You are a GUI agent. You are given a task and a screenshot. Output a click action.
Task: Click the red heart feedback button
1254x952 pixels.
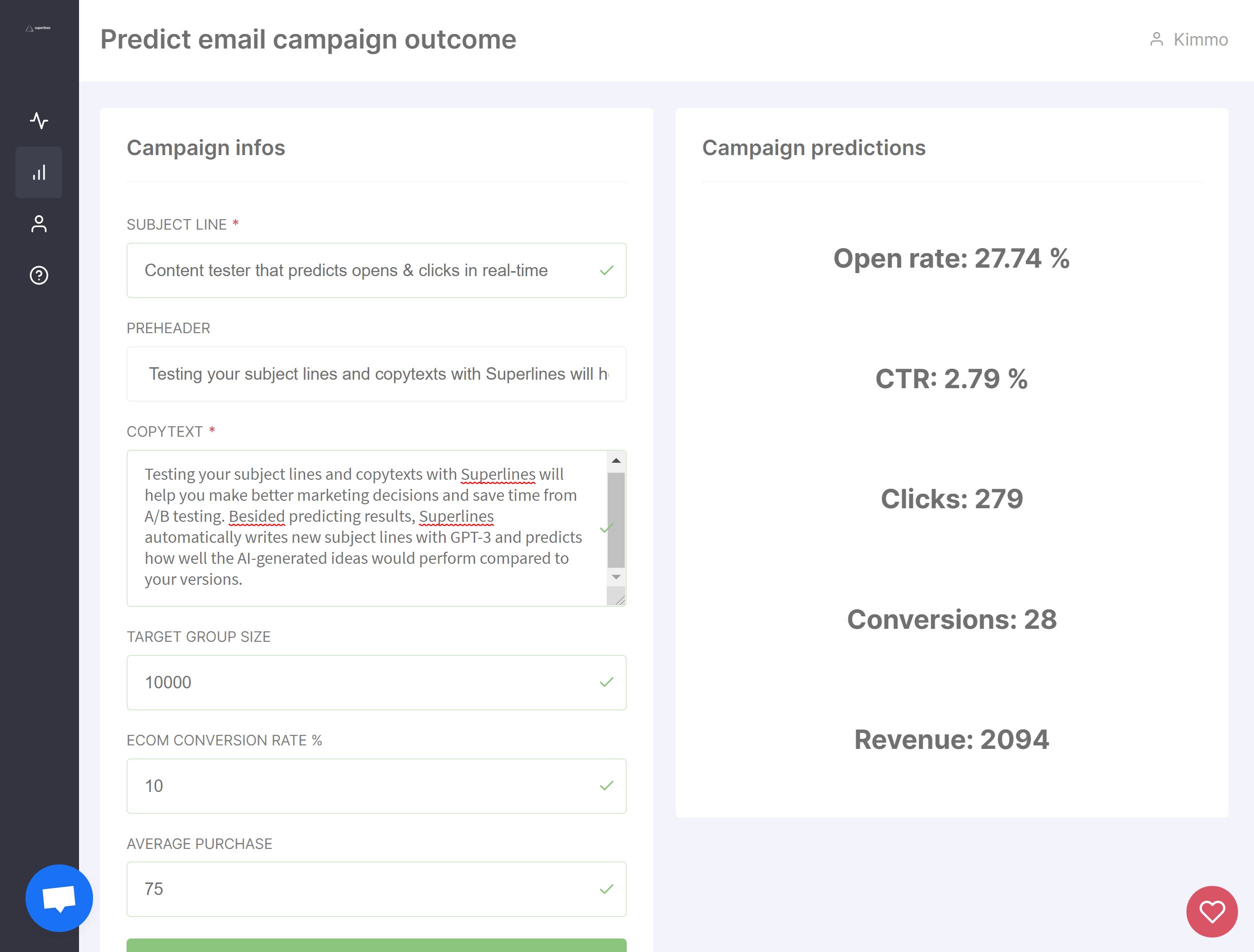pos(1211,912)
